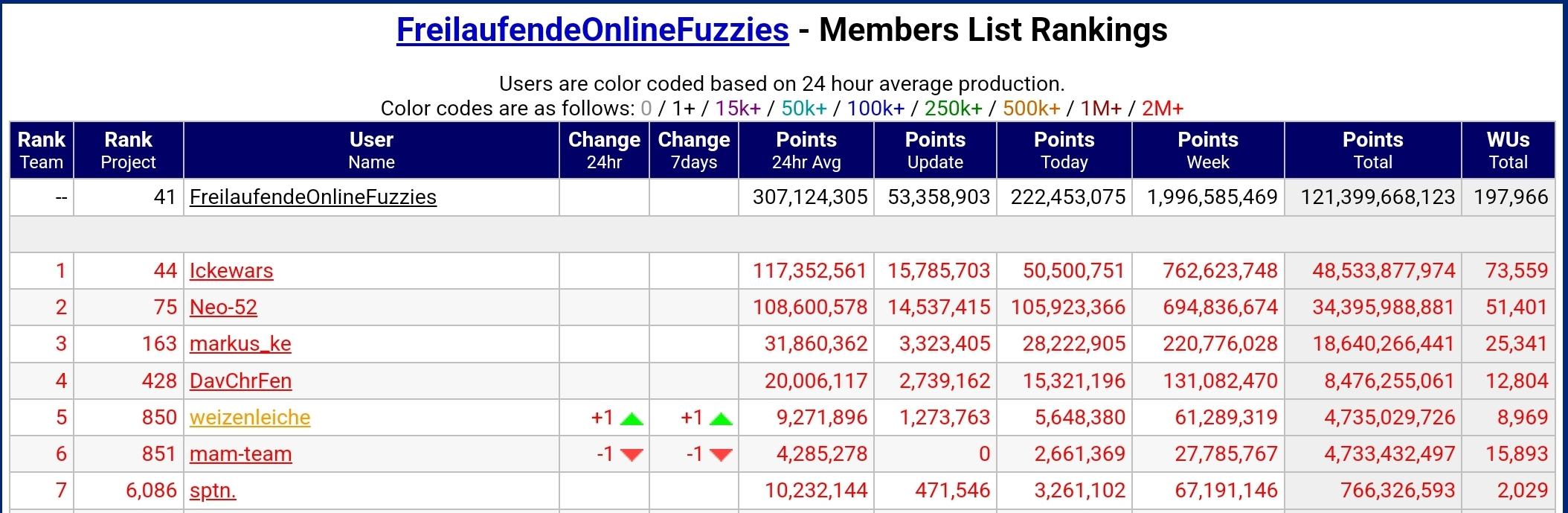Open Ickewars user profile link
The image size is (1568, 513).
231,270
